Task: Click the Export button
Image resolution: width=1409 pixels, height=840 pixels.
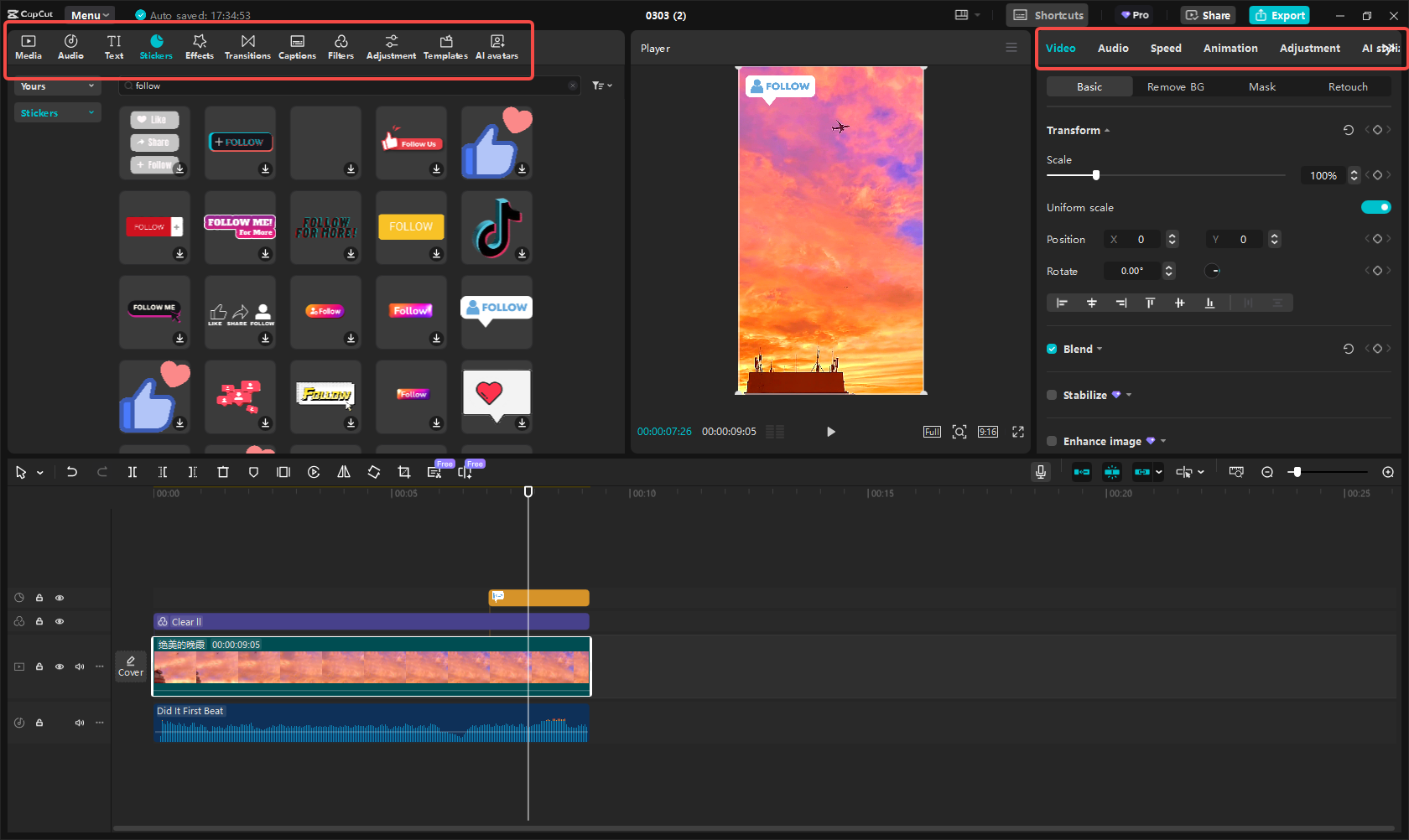Action: pyautogui.click(x=1279, y=15)
